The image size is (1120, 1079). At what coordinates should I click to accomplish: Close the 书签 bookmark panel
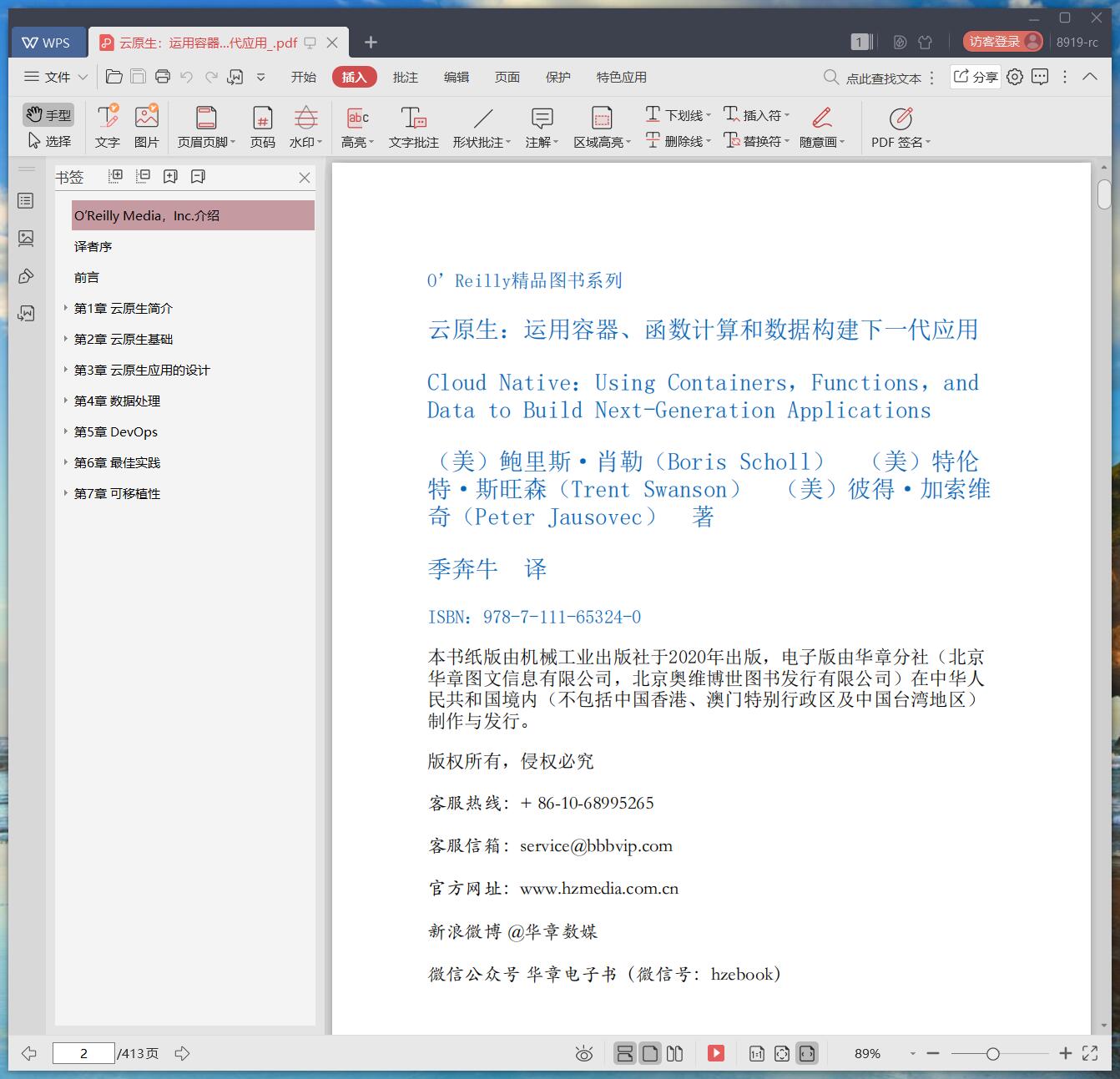pyautogui.click(x=305, y=178)
